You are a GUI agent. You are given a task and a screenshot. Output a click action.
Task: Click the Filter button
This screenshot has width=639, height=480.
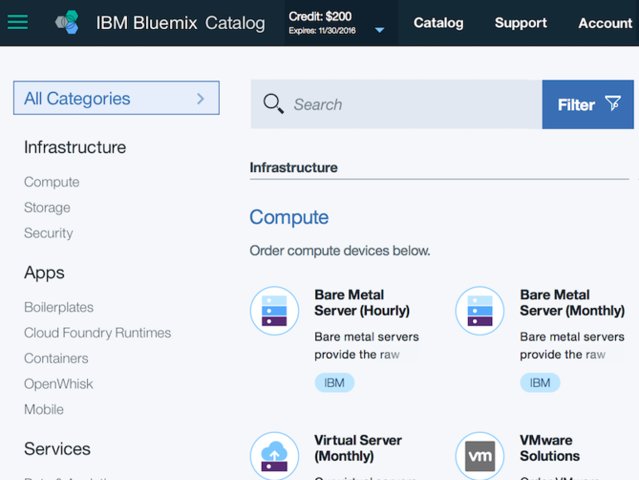click(588, 104)
